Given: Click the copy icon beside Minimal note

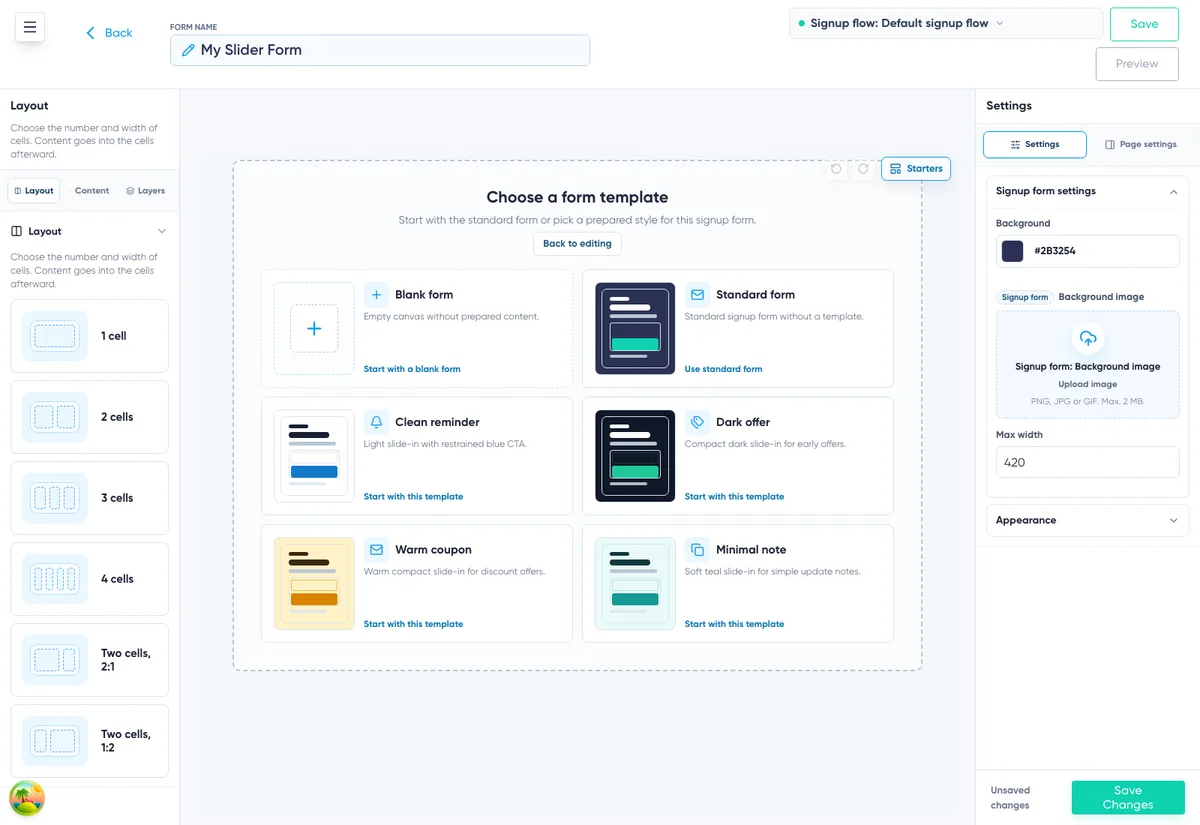Looking at the screenshot, I should tap(697, 550).
